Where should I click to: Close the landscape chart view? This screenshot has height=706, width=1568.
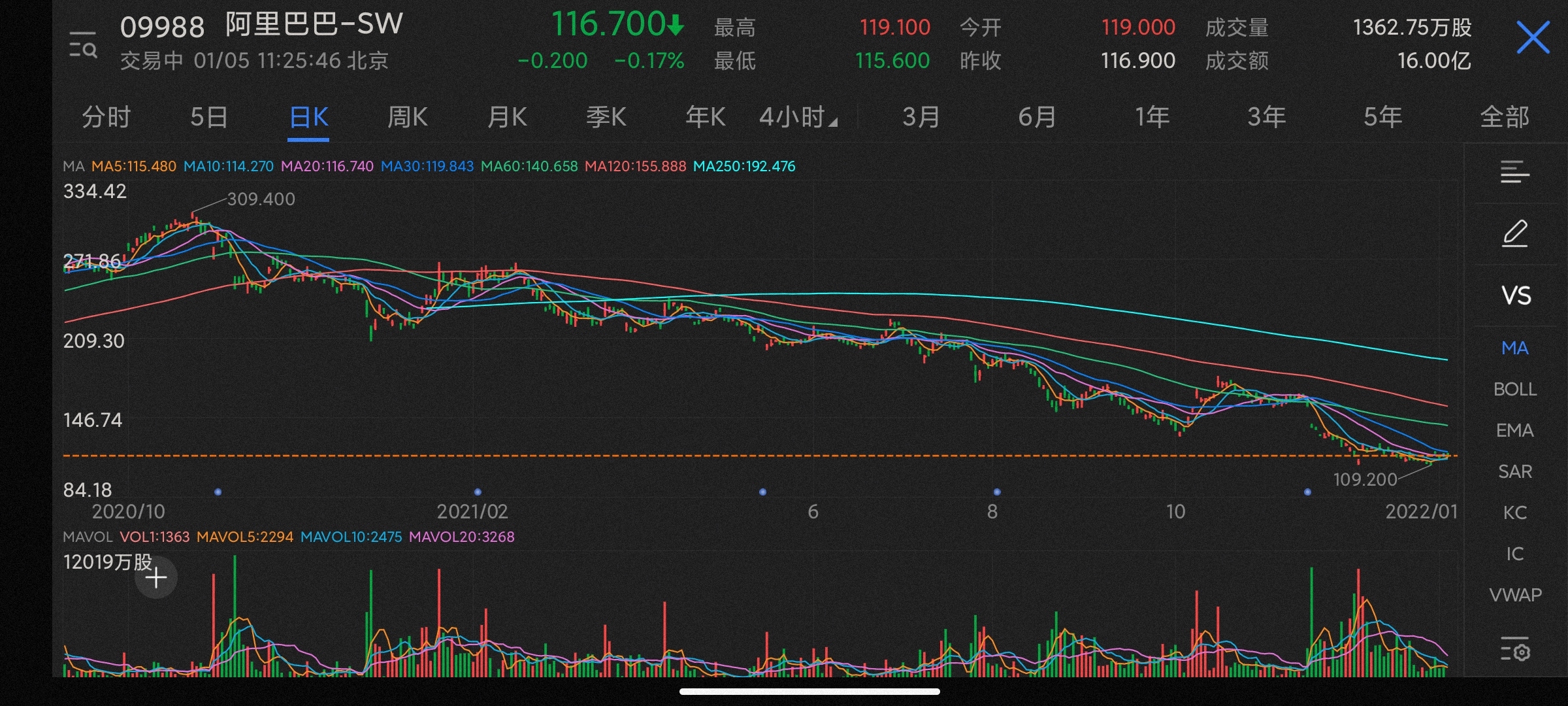pyautogui.click(x=1533, y=37)
